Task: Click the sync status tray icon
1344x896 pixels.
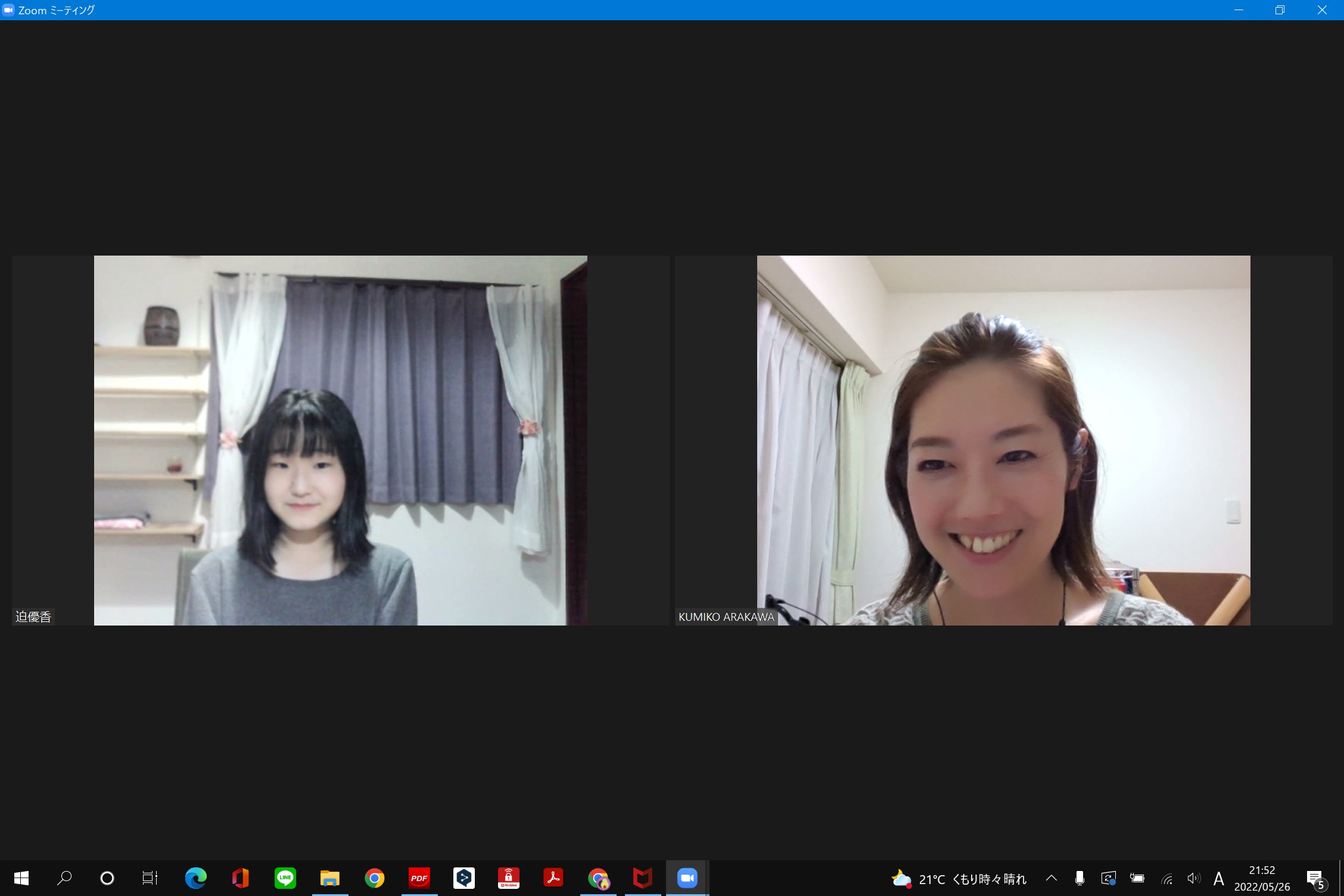Action: coord(1108,878)
